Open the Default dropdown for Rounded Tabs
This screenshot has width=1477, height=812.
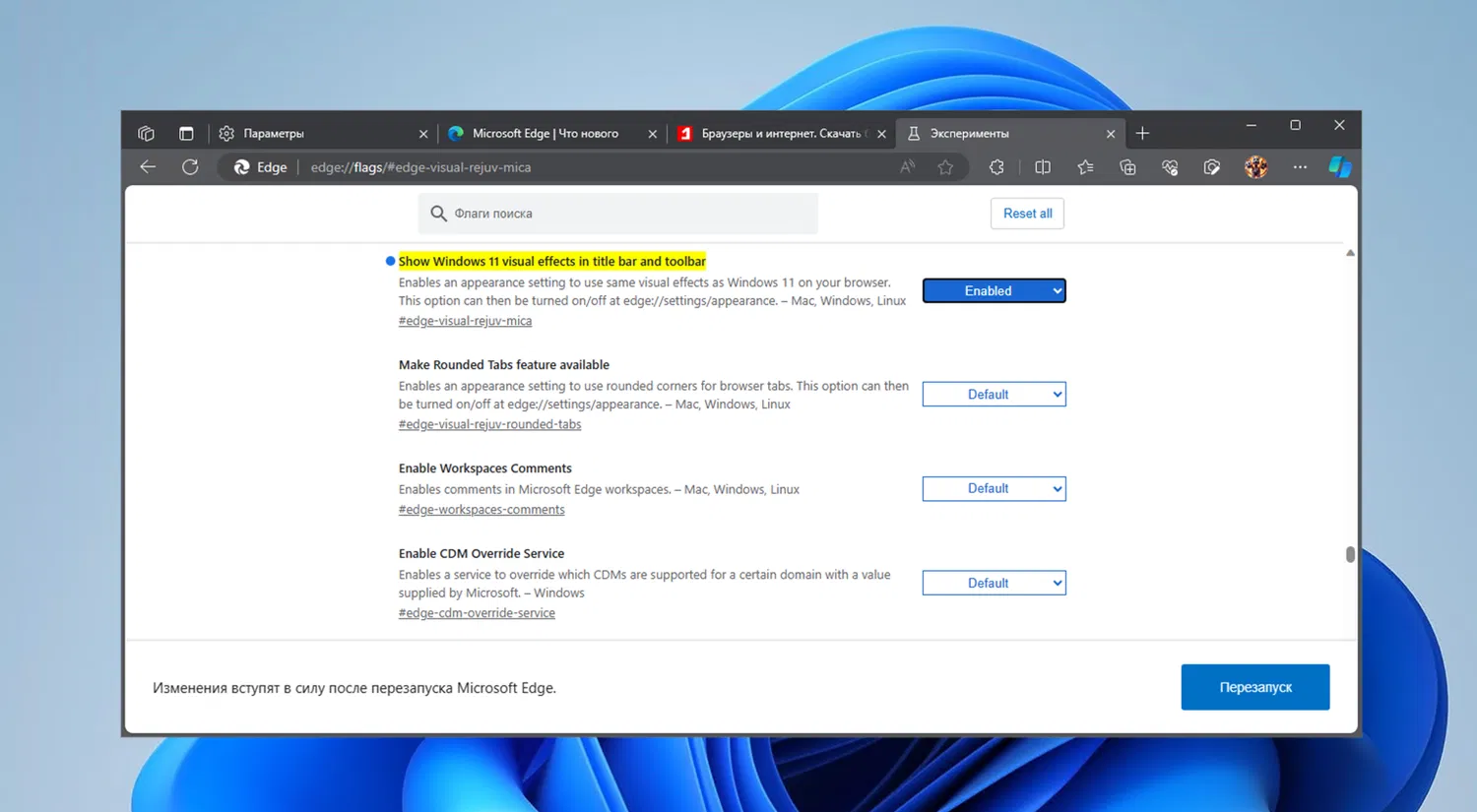coord(994,394)
